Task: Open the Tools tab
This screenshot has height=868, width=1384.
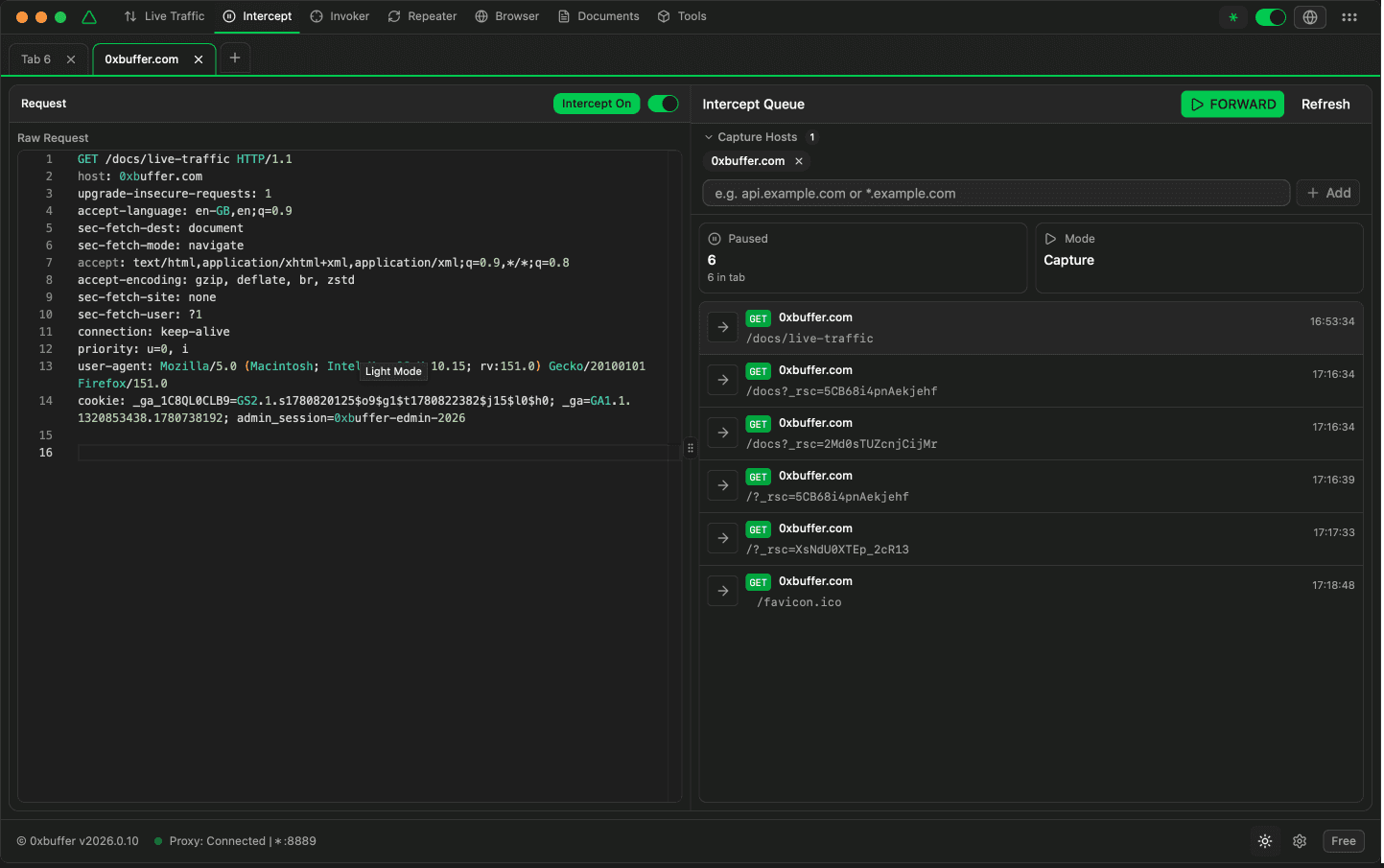Action: (682, 16)
